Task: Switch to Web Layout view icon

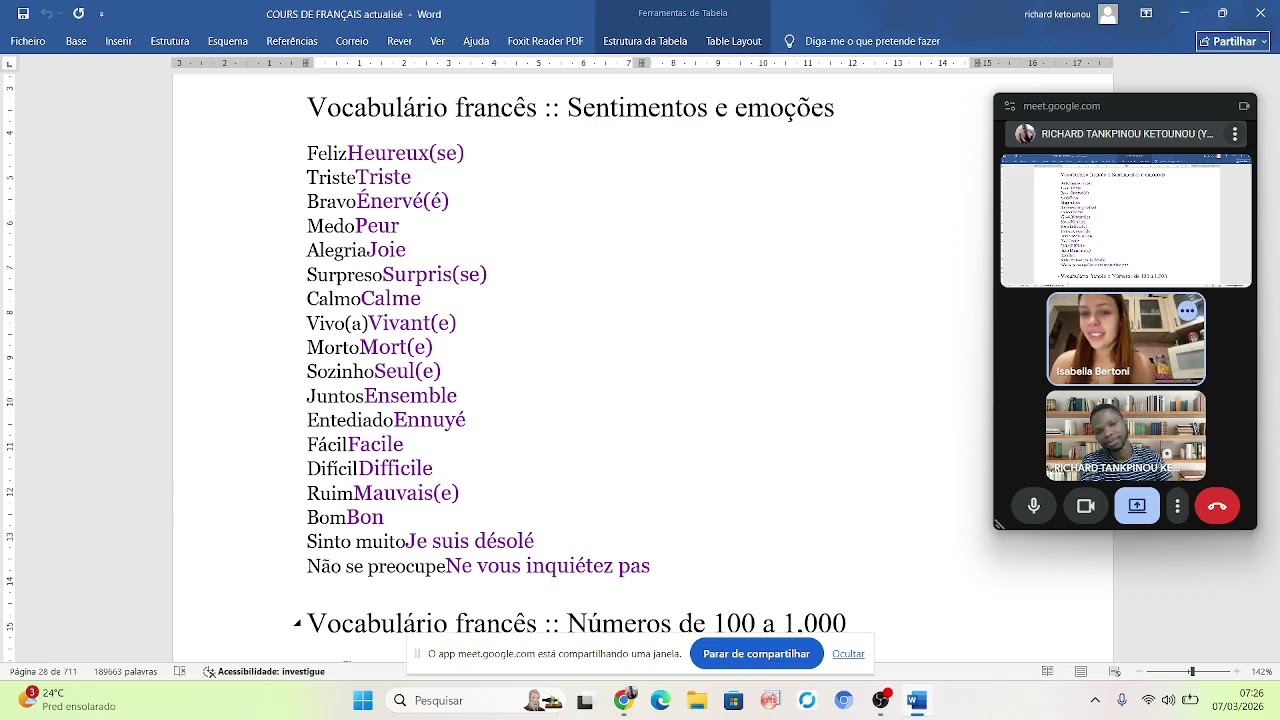Action: click(1115, 671)
